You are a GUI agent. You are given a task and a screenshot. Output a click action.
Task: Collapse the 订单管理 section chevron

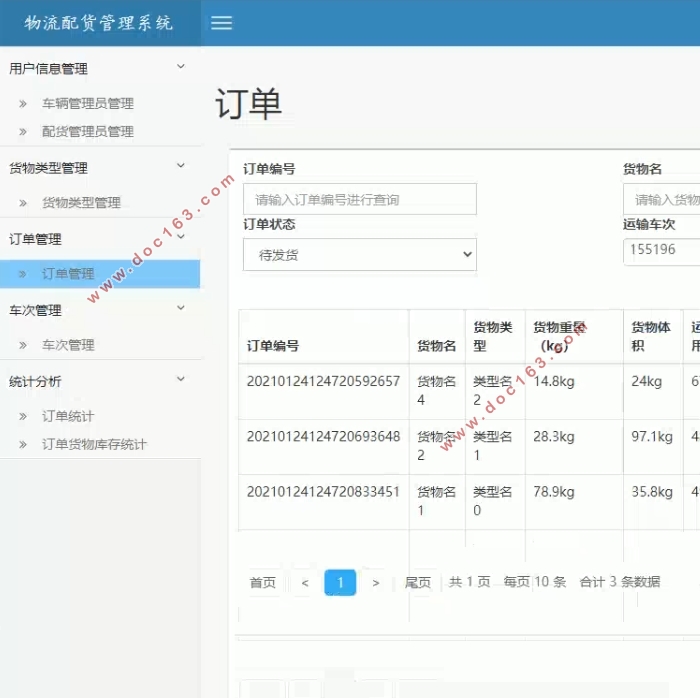(x=181, y=237)
